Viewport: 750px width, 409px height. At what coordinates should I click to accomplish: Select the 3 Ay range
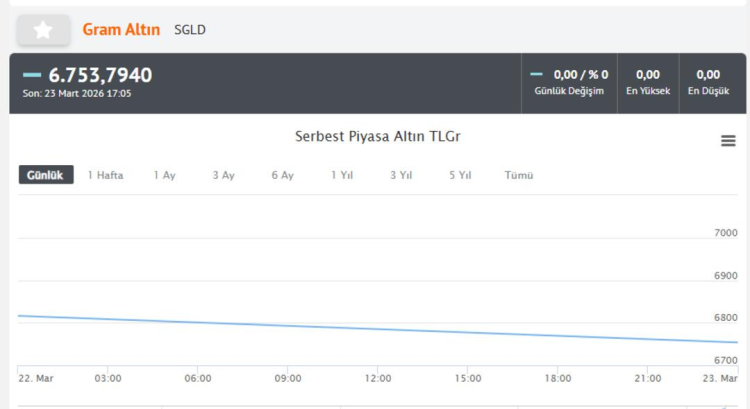pos(223,175)
